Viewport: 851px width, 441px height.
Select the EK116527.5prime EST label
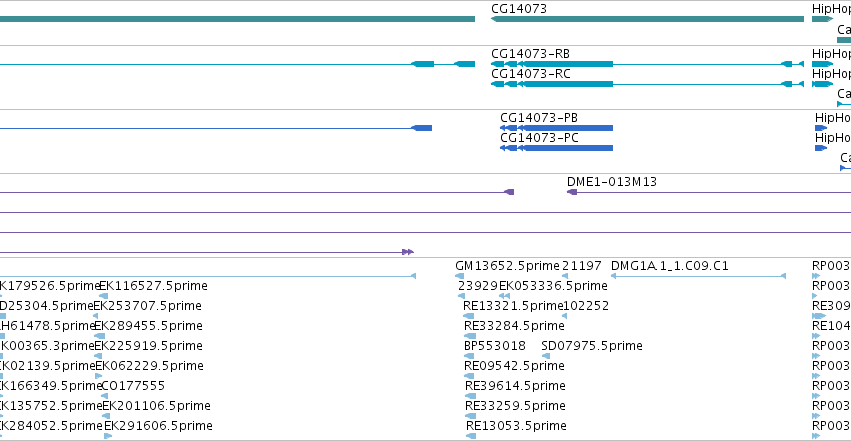[x=154, y=286]
